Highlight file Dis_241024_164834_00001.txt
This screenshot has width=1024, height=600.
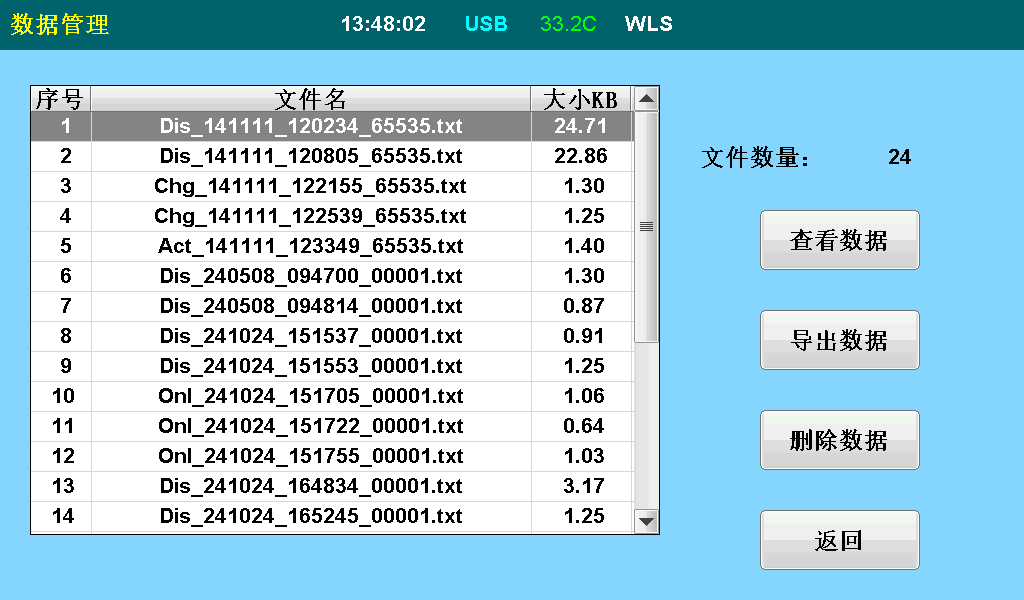point(311,486)
